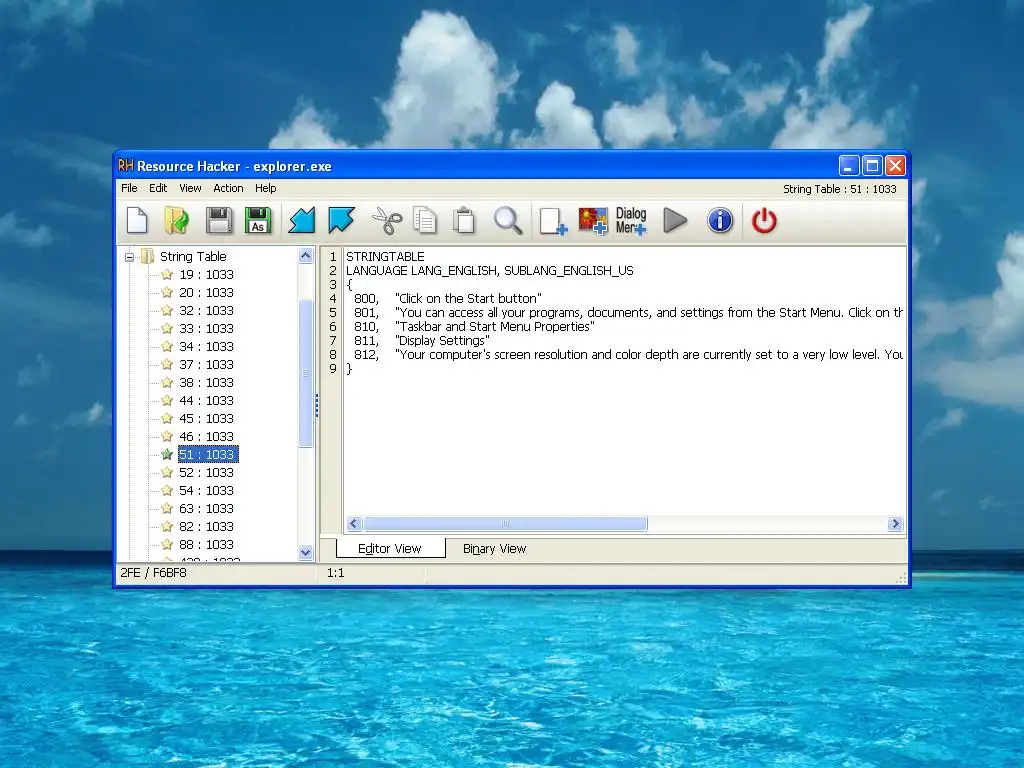Select tree item 33 : 1033

pyautogui.click(x=206, y=328)
